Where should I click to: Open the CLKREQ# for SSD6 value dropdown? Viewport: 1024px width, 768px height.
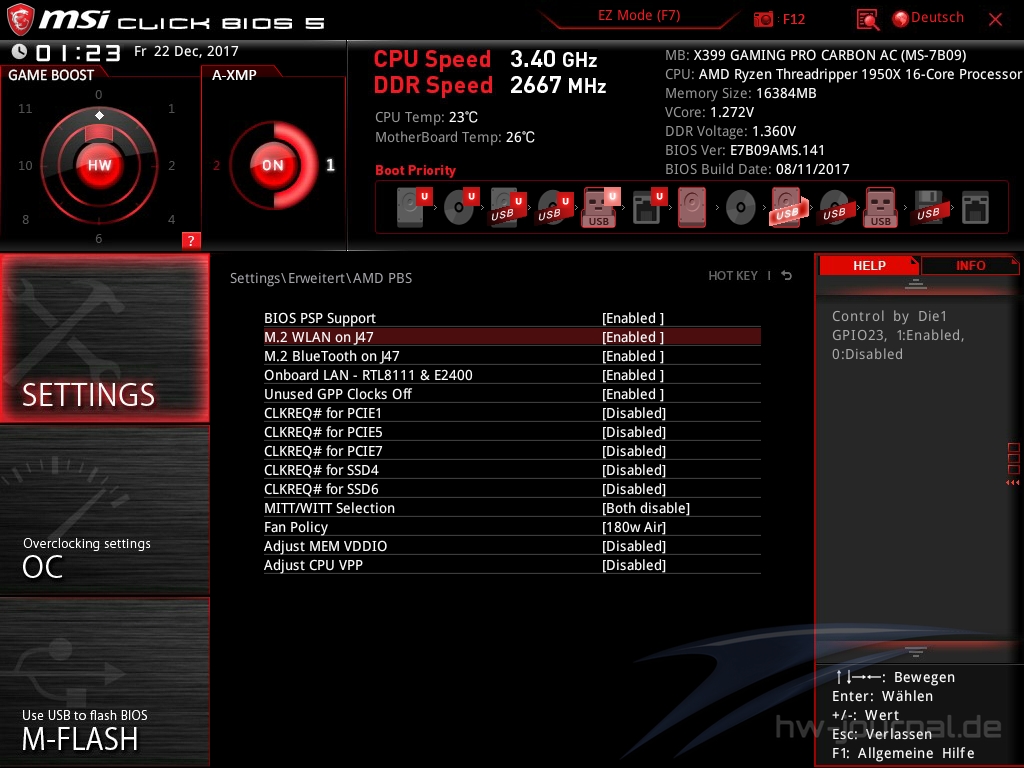[633, 489]
